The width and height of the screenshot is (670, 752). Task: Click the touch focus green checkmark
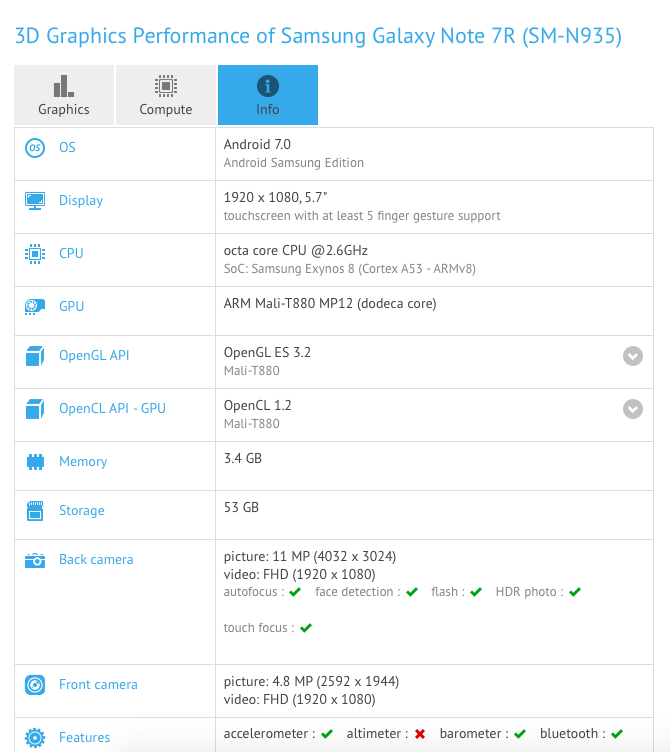pyautogui.click(x=306, y=628)
